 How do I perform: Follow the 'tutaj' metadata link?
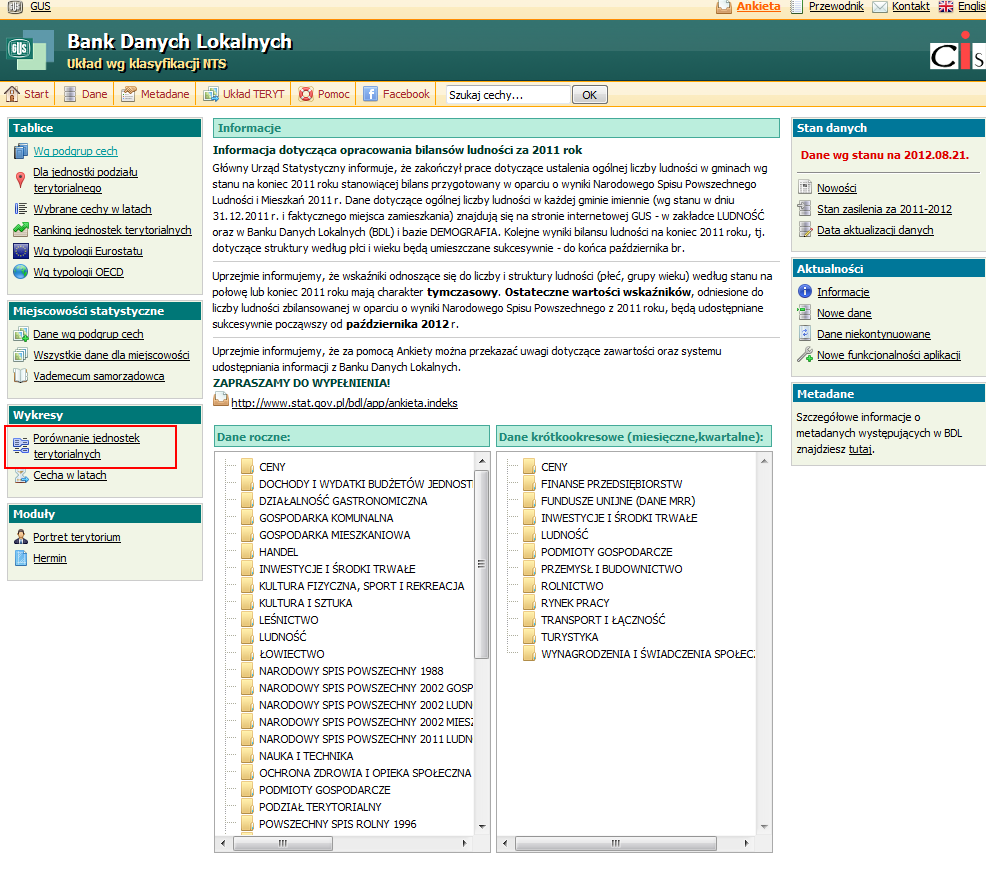coord(860,449)
